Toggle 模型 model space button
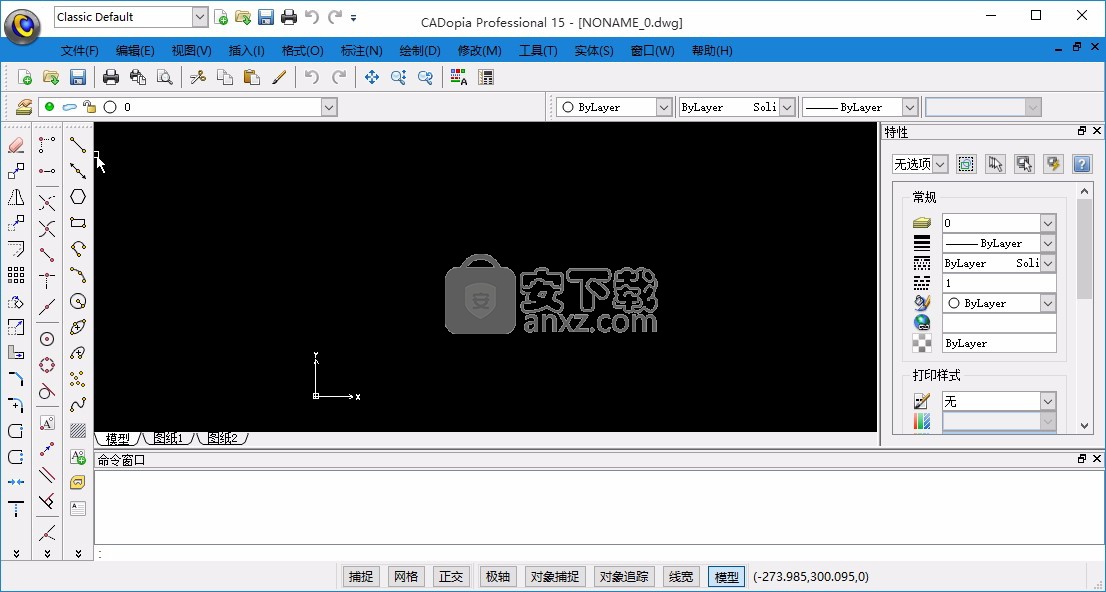 pos(726,576)
